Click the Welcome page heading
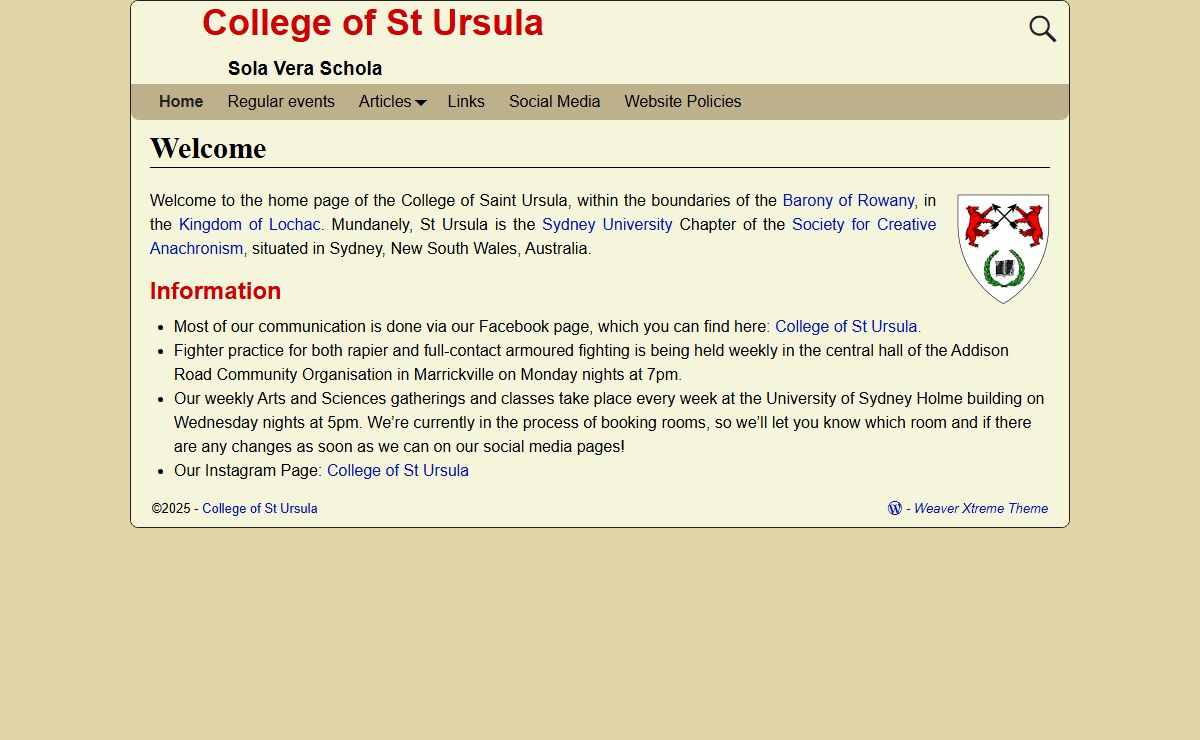Image resolution: width=1200 pixels, height=740 pixels. click(208, 148)
